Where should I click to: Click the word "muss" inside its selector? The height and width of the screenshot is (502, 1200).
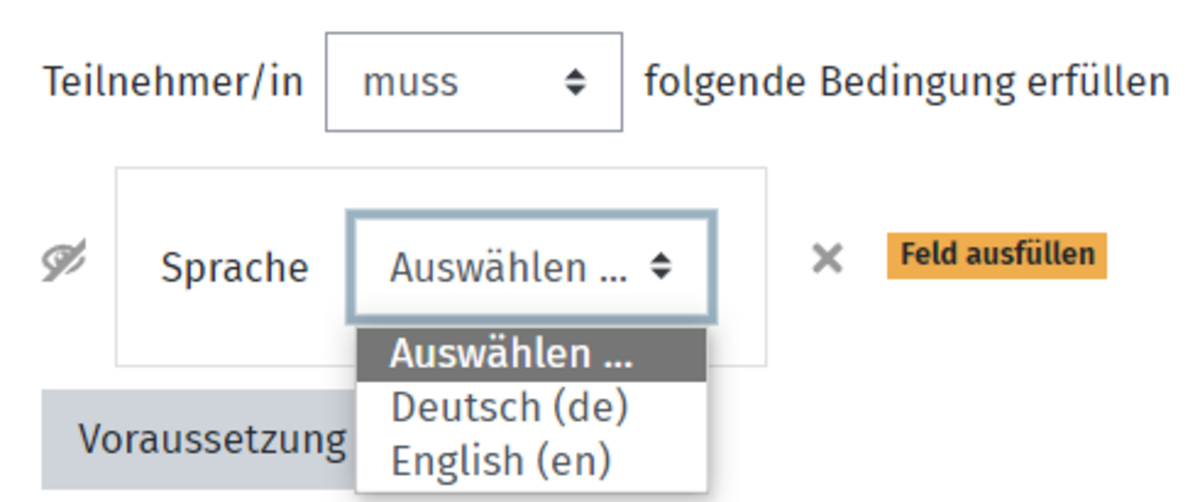tap(410, 82)
